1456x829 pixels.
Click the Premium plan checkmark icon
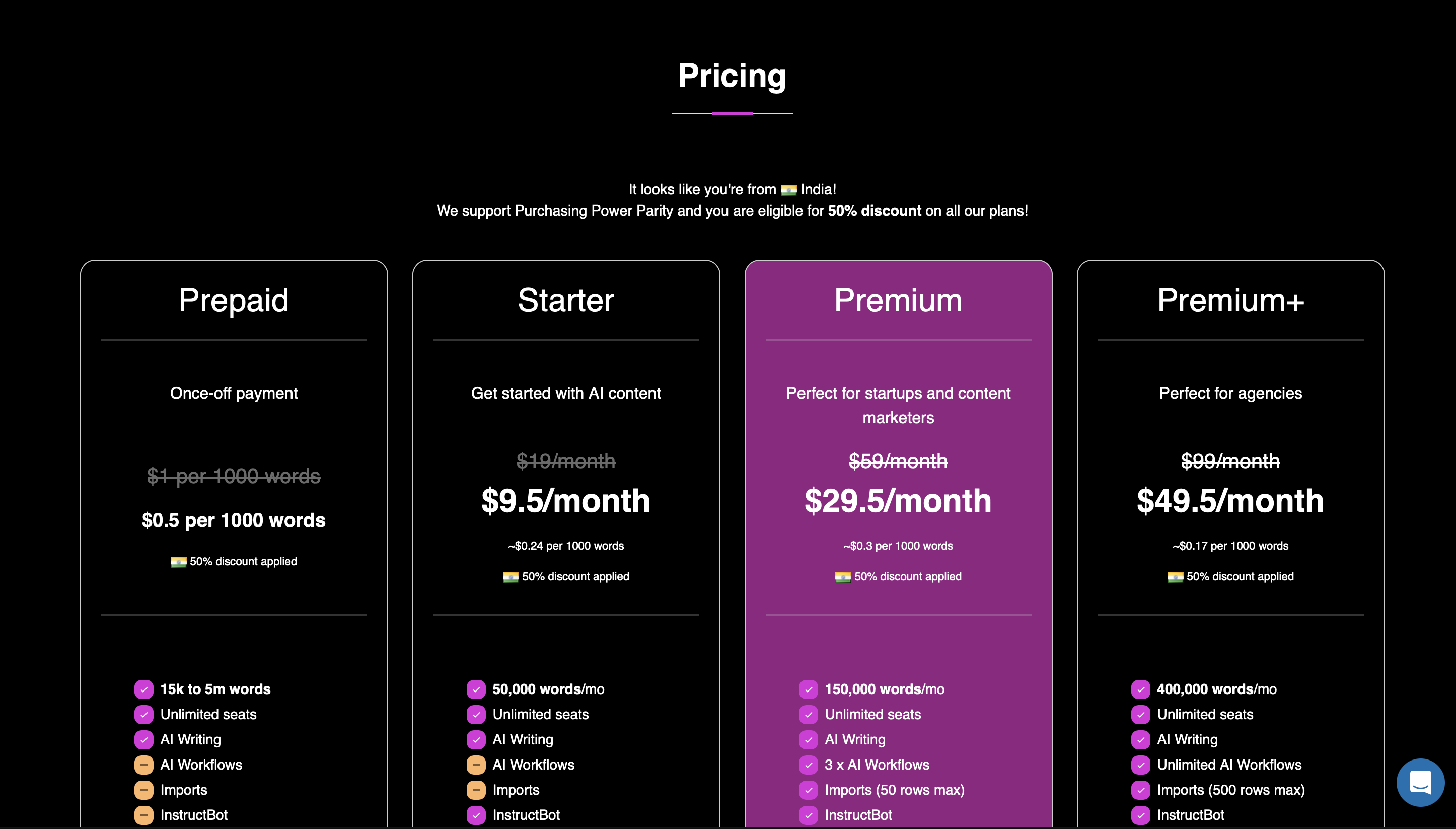coord(808,689)
